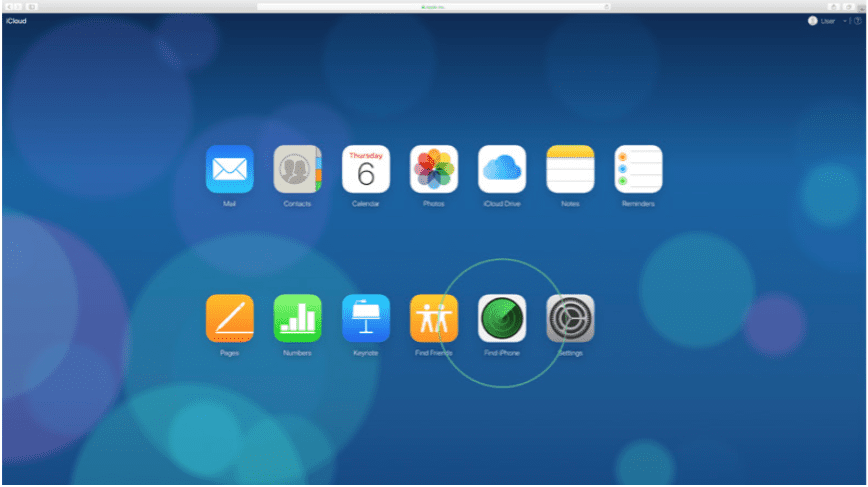Viewport: 868px width, 487px height.
Task: Open Find Friends
Action: 434,319
